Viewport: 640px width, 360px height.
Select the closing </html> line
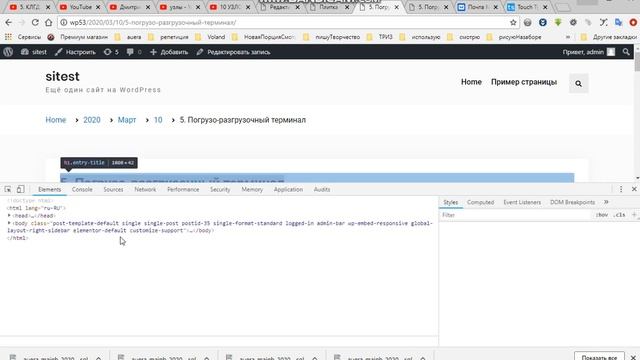tap(18, 238)
